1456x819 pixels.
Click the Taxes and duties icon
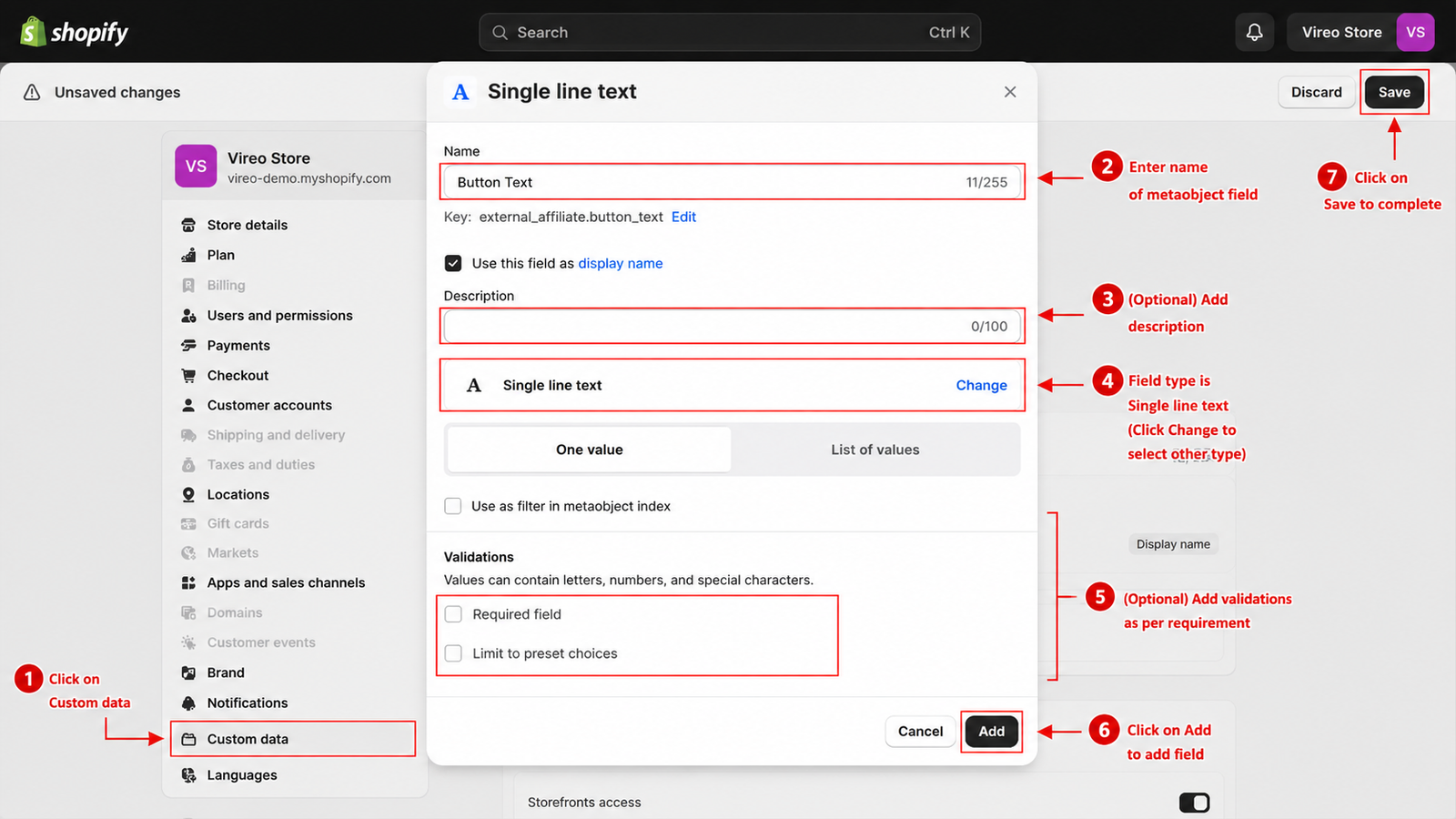pos(188,464)
